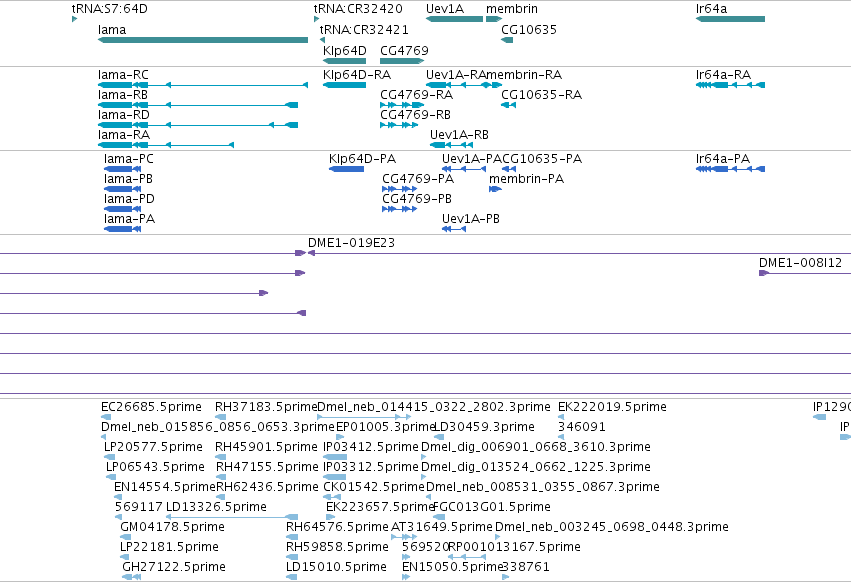
Task: Select Dmel_dig_013524_0662_1225.3prime EST
Action: tap(536, 467)
